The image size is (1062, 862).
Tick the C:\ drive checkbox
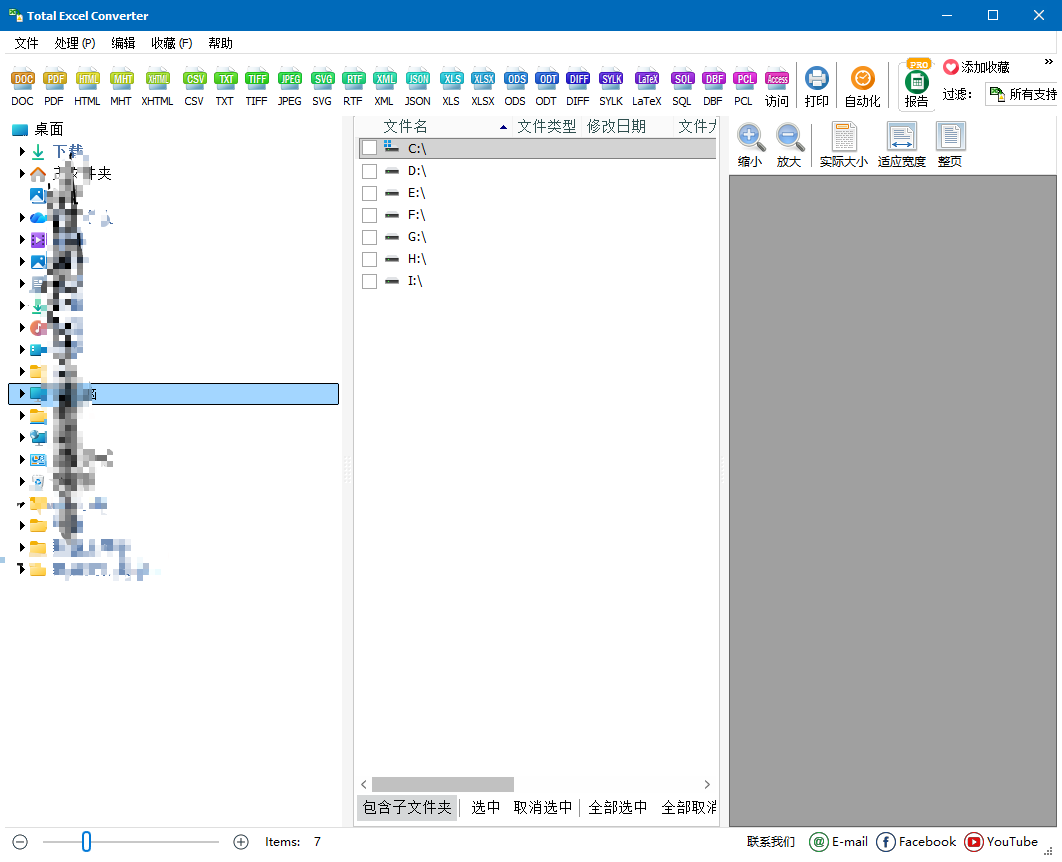click(369, 148)
